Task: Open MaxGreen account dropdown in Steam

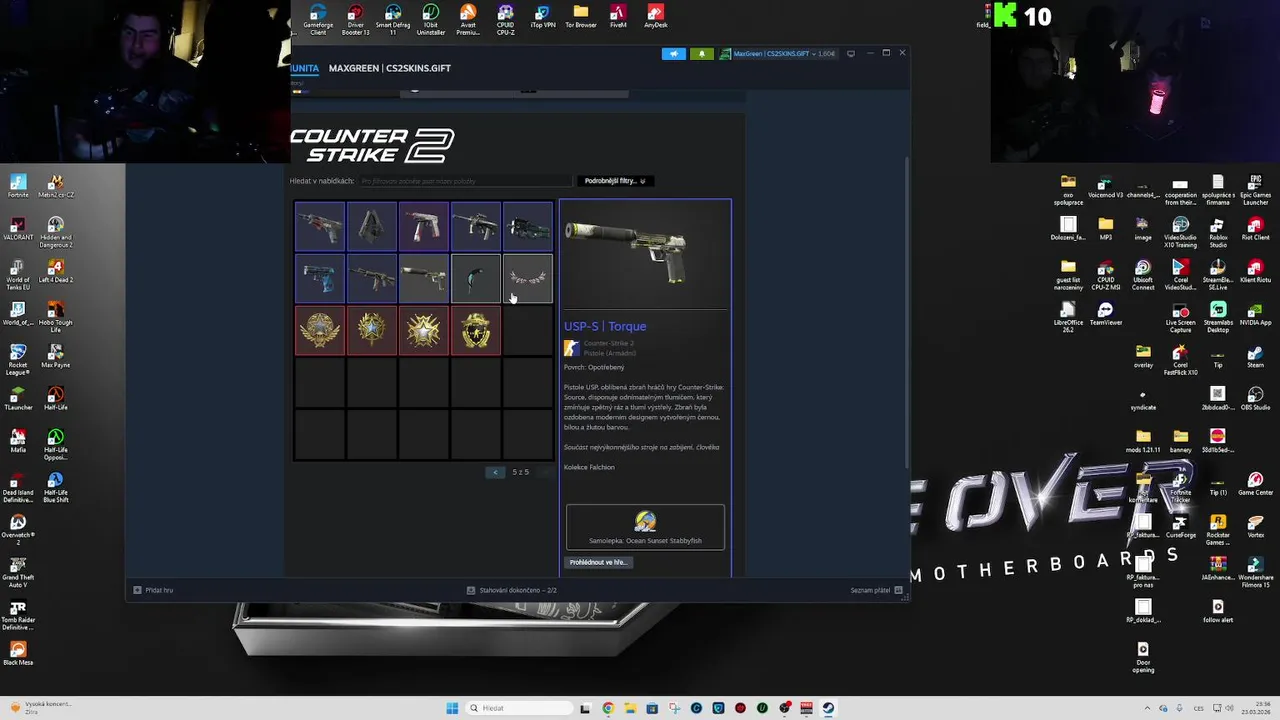Action: click(777, 53)
